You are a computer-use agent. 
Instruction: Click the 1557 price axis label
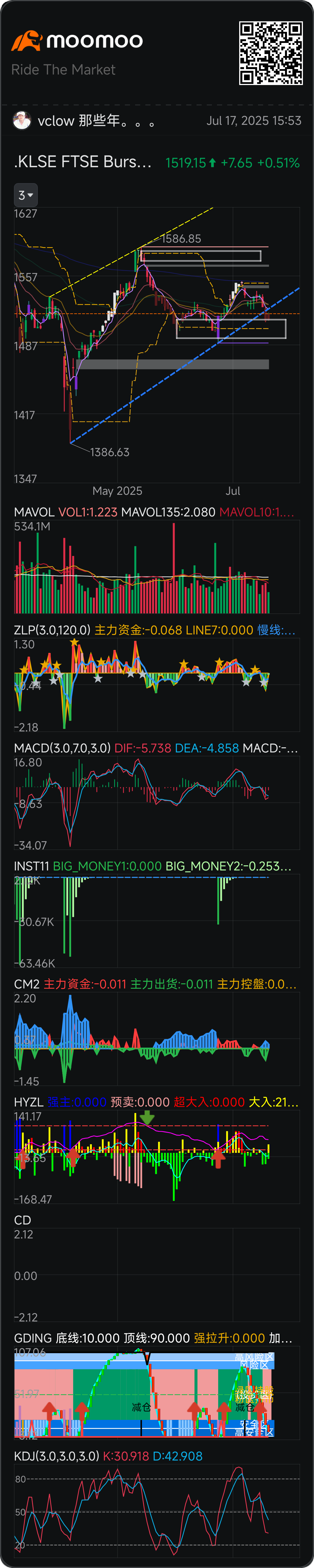(x=26, y=277)
